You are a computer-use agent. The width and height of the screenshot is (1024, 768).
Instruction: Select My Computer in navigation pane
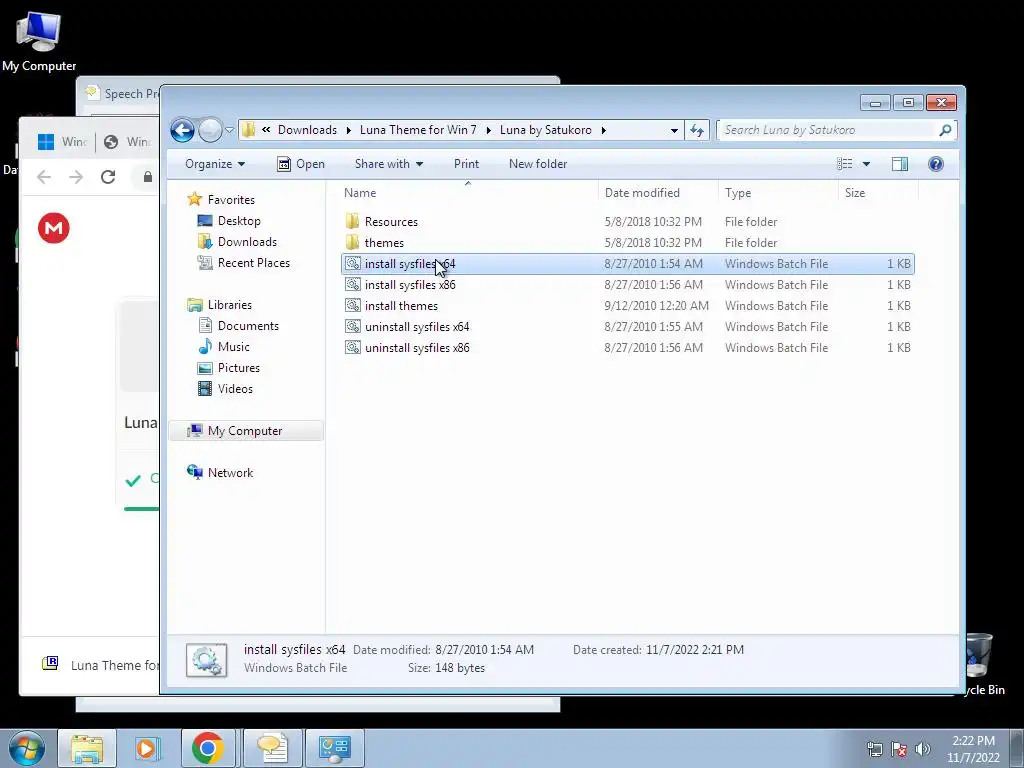click(x=245, y=431)
